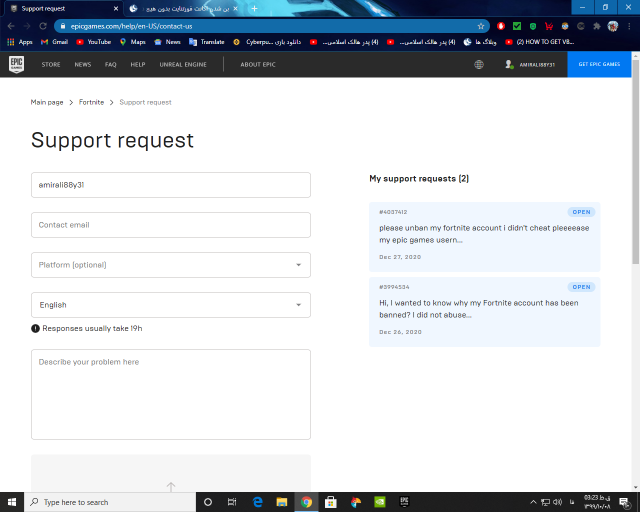The width and height of the screenshot is (640, 512).
Task: Open Task View on the taskbar
Action: coord(232,502)
